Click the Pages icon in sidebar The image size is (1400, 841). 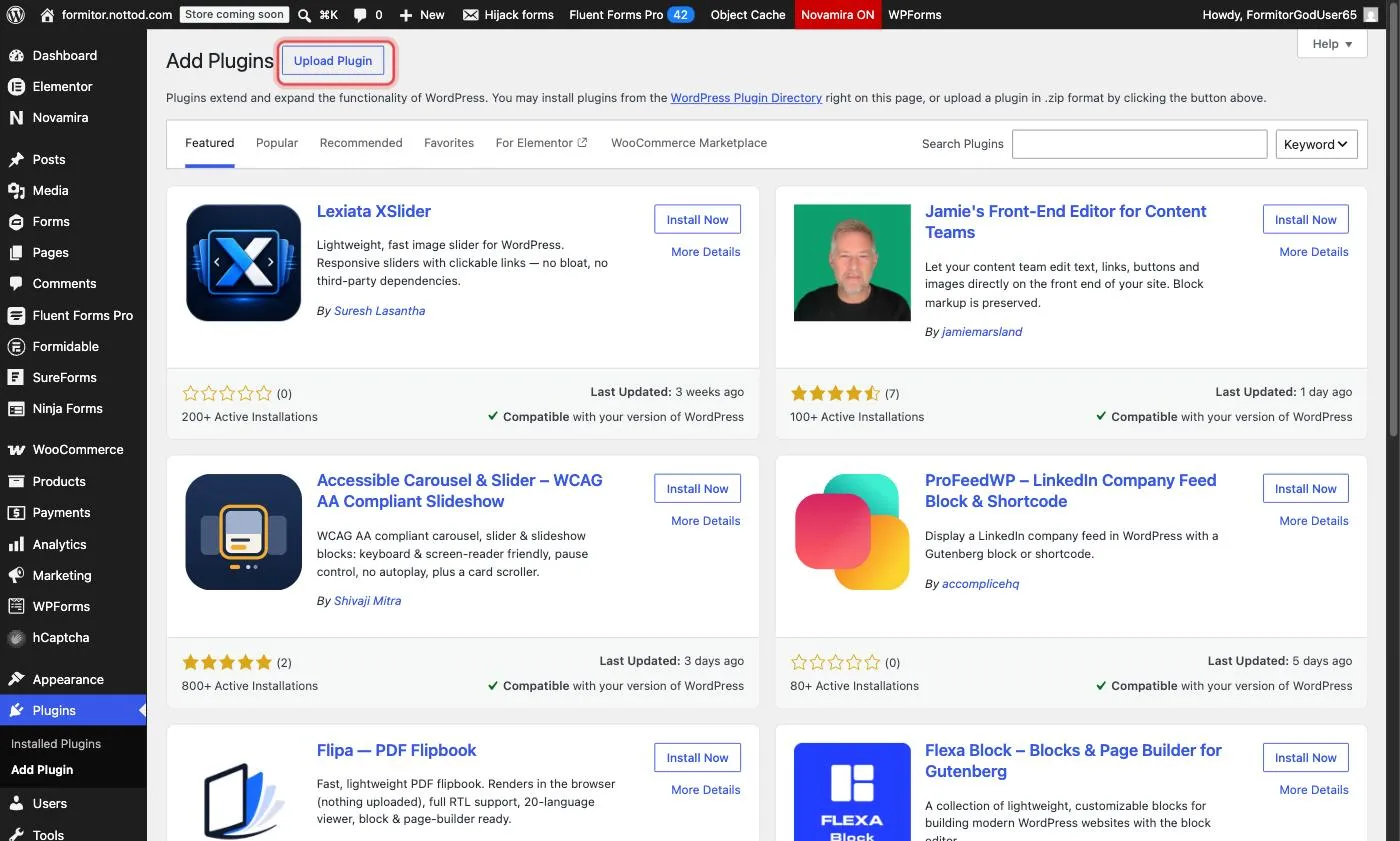[16, 252]
